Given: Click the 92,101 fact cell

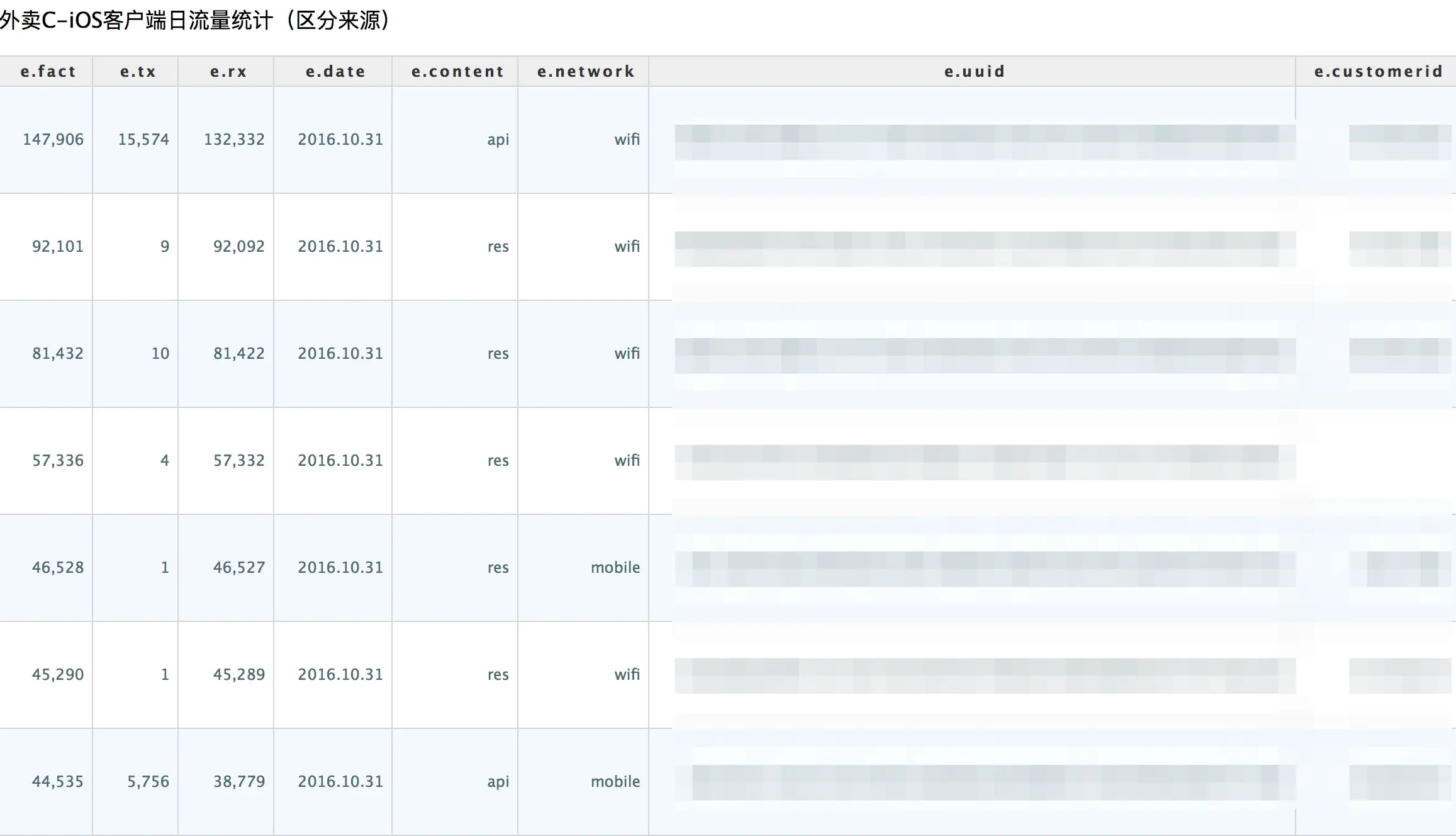Looking at the screenshot, I should point(57,246).
